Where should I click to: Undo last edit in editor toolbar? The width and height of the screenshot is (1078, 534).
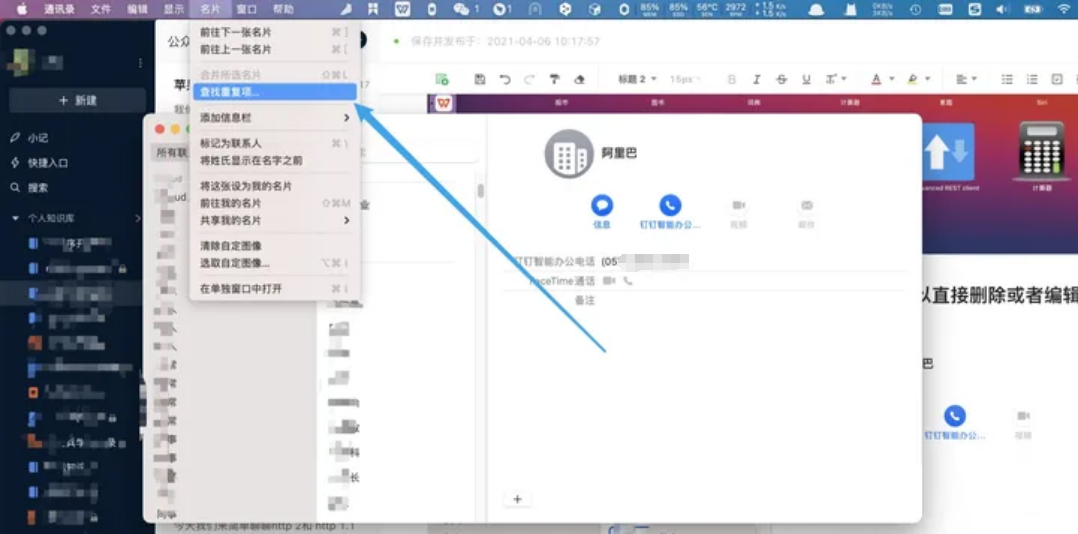pos(505,79)
